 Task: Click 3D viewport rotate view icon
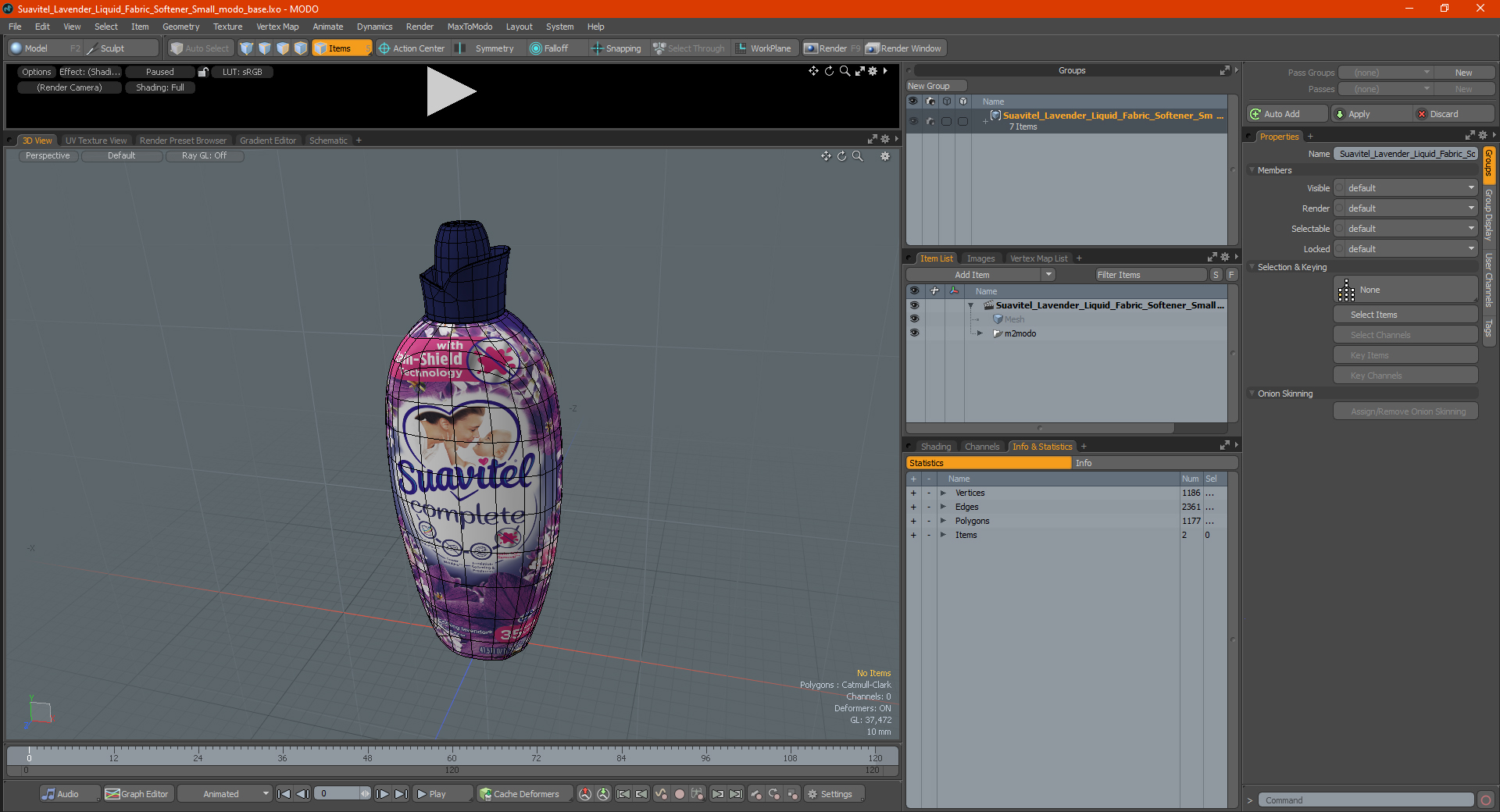[841, 156]
